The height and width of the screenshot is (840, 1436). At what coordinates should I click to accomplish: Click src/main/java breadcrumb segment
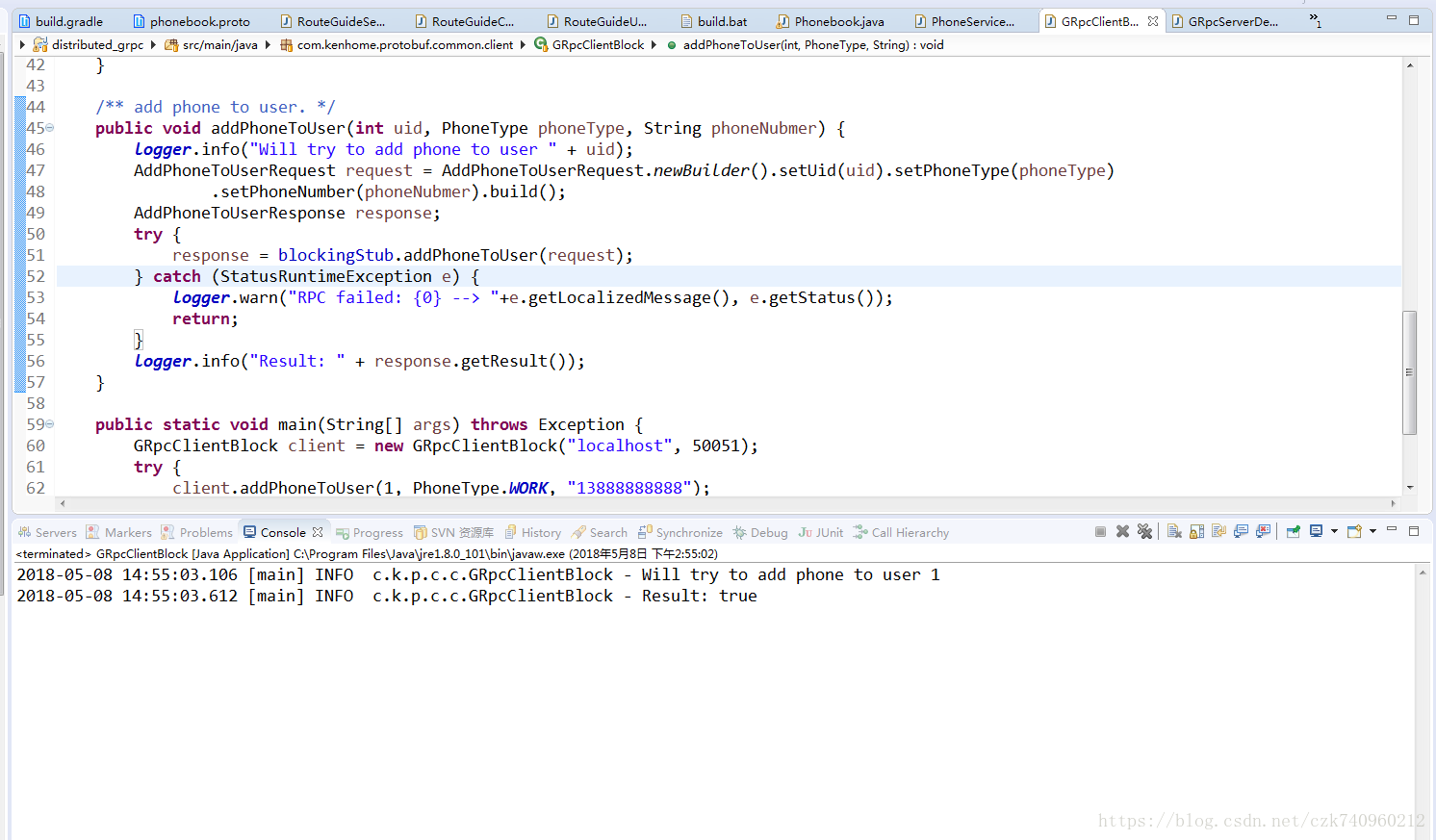point(211,44)
